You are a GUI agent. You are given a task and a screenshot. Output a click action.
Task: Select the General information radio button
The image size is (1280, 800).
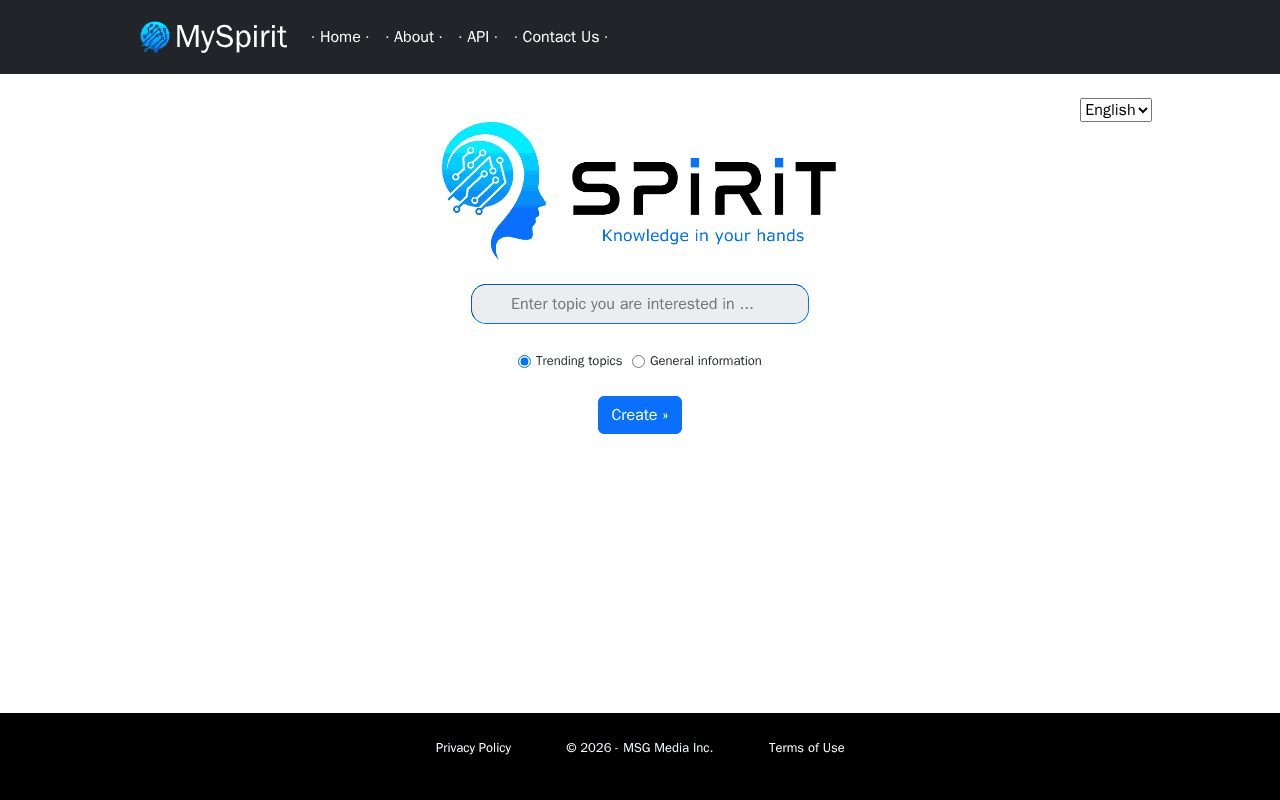(638, 361)
